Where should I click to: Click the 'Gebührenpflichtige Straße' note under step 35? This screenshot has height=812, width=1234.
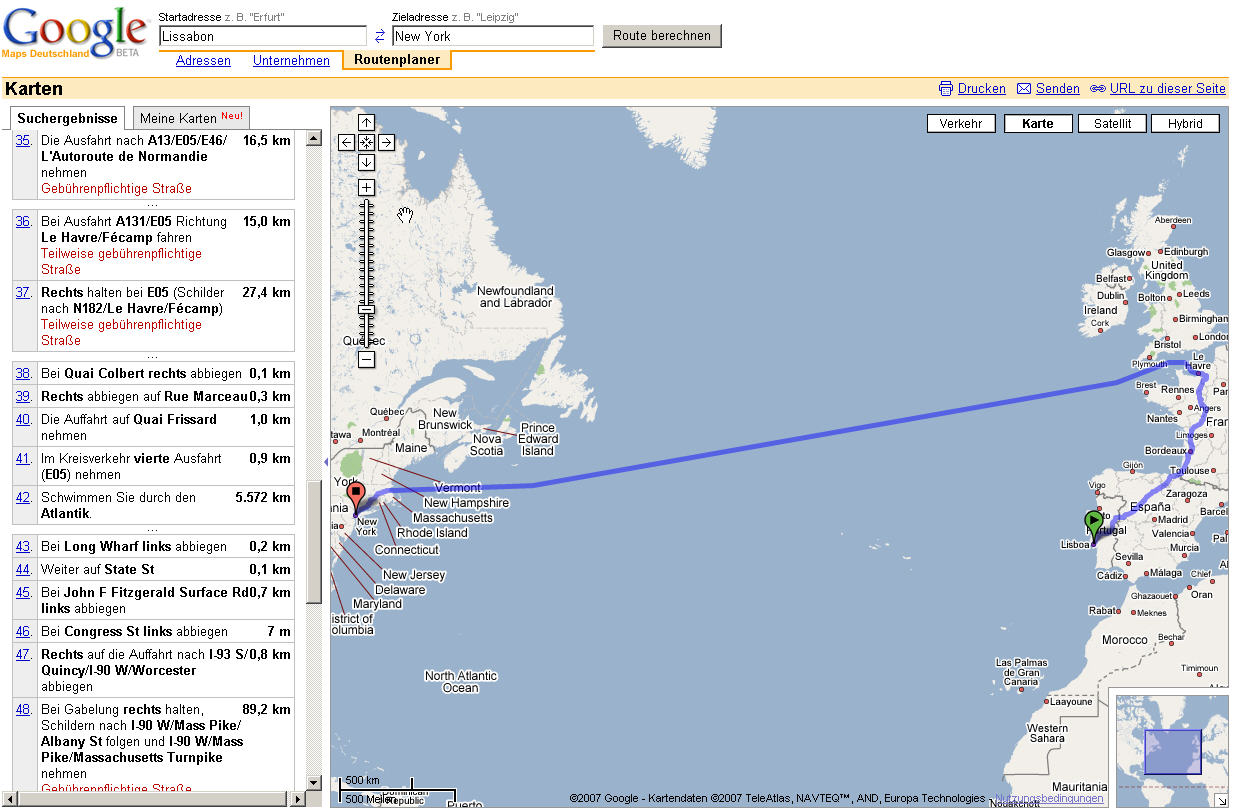(x=116, y=189)
